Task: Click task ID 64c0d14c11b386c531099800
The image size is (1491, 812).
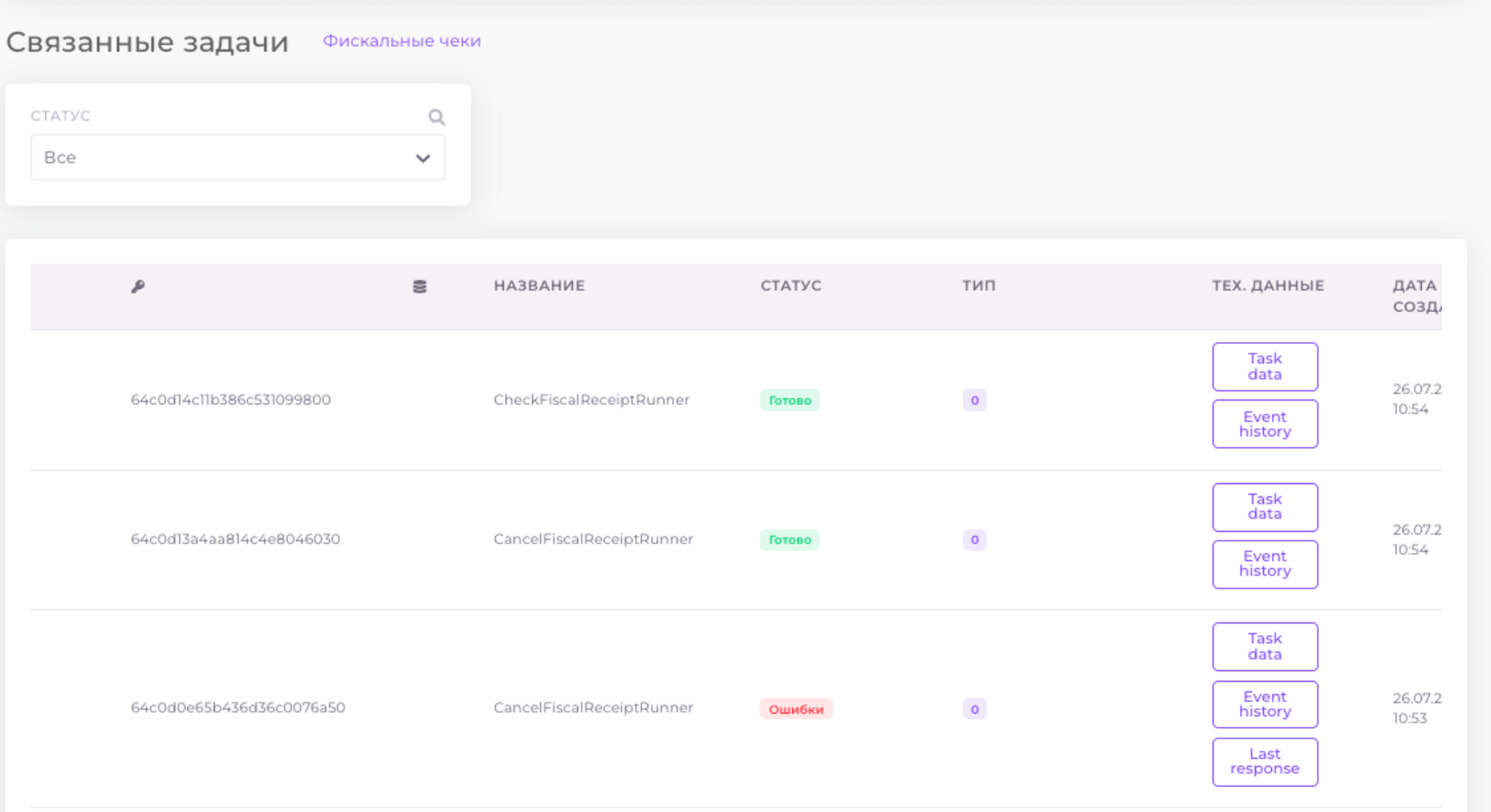Action: tap(230, 399)
